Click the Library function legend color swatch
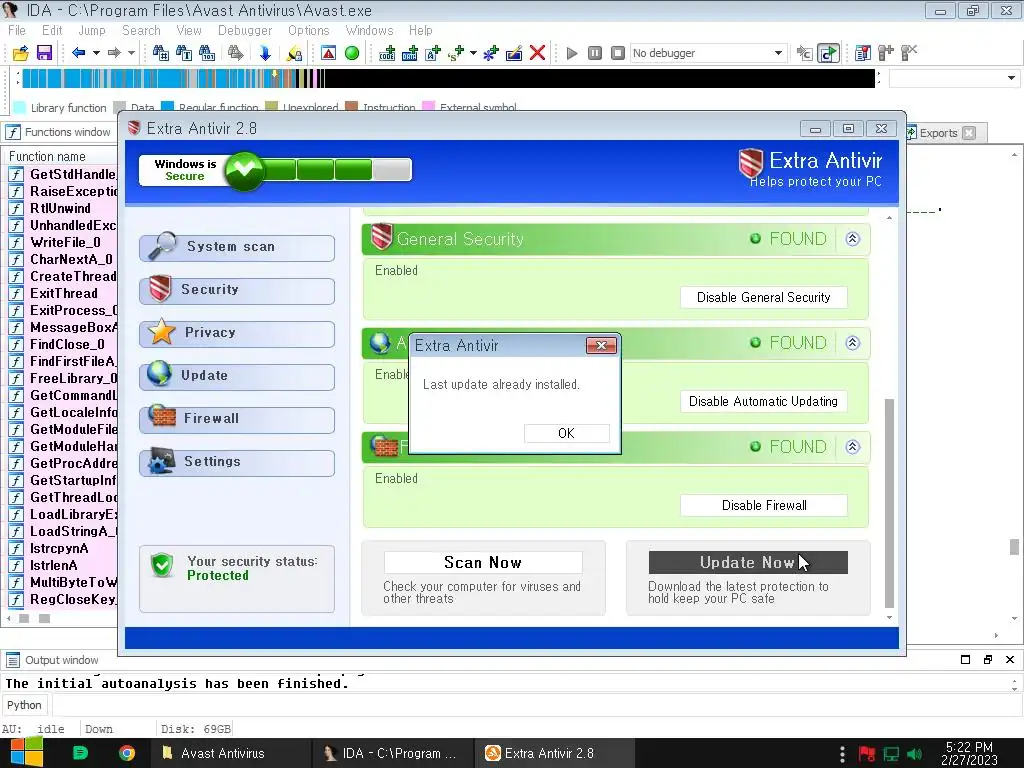The width and height of the screenshot is (1024, 768). pyautogui.click(x=20, y=108)
